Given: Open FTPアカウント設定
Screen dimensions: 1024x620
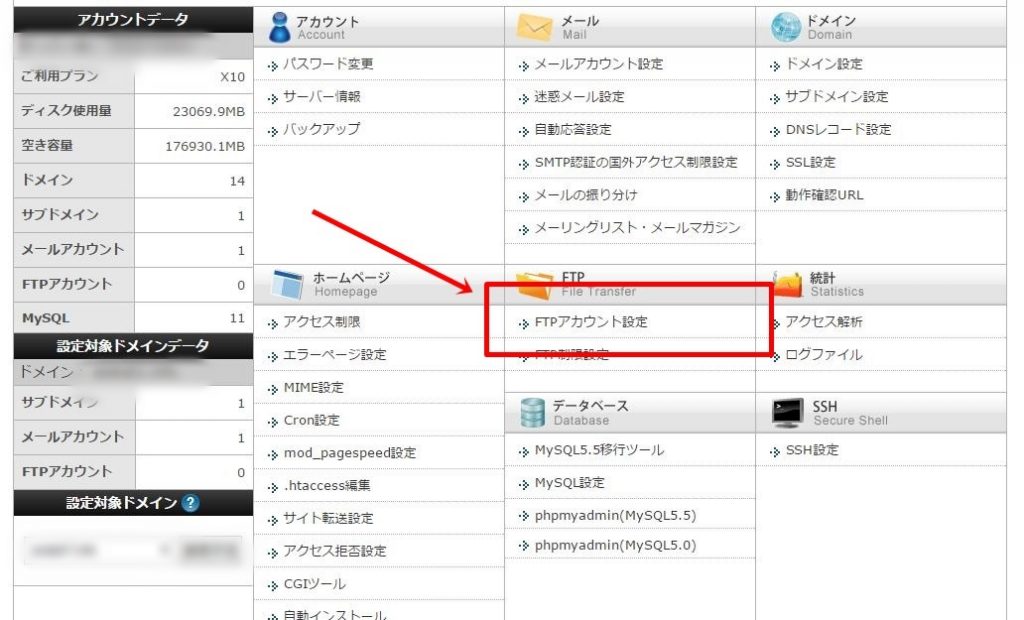Looking at the screenshot, I should click(x=591, y=322).
